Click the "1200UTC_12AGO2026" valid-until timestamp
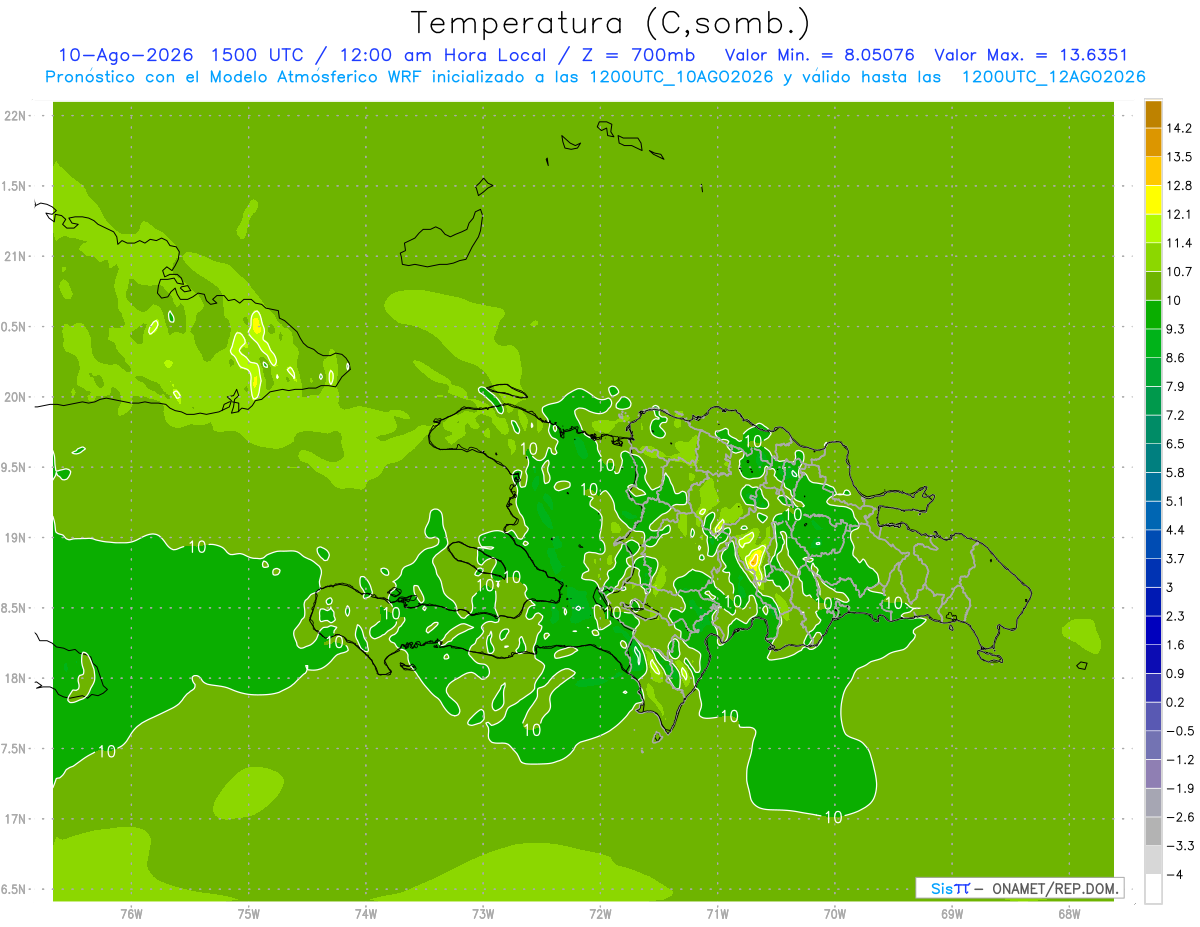Screen dimensions: 1200x927 pos(1053,77)
